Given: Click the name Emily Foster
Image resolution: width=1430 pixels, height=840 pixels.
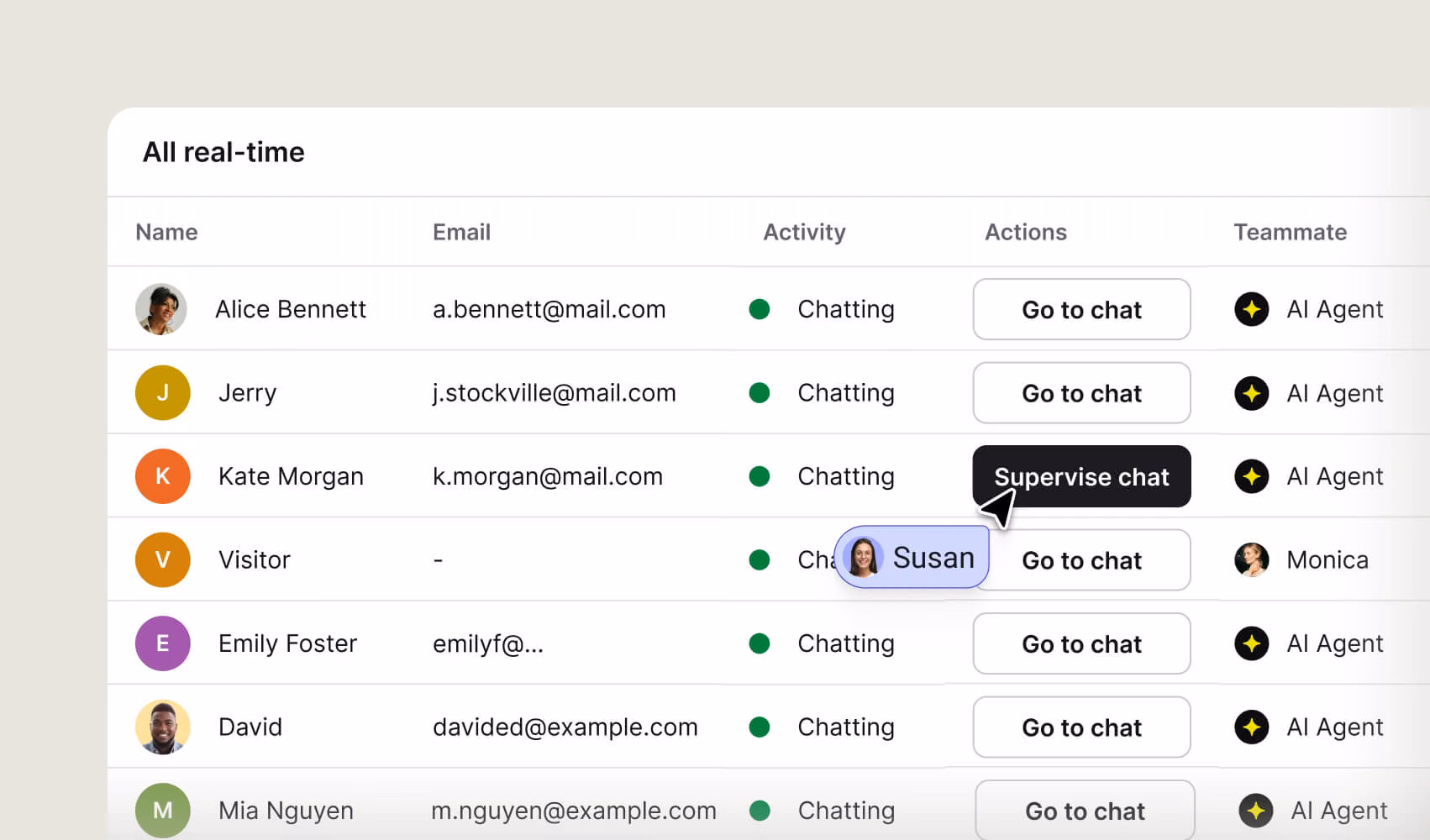Looking at the screenshot, I should pyautogui.click(x=287, y=643).
